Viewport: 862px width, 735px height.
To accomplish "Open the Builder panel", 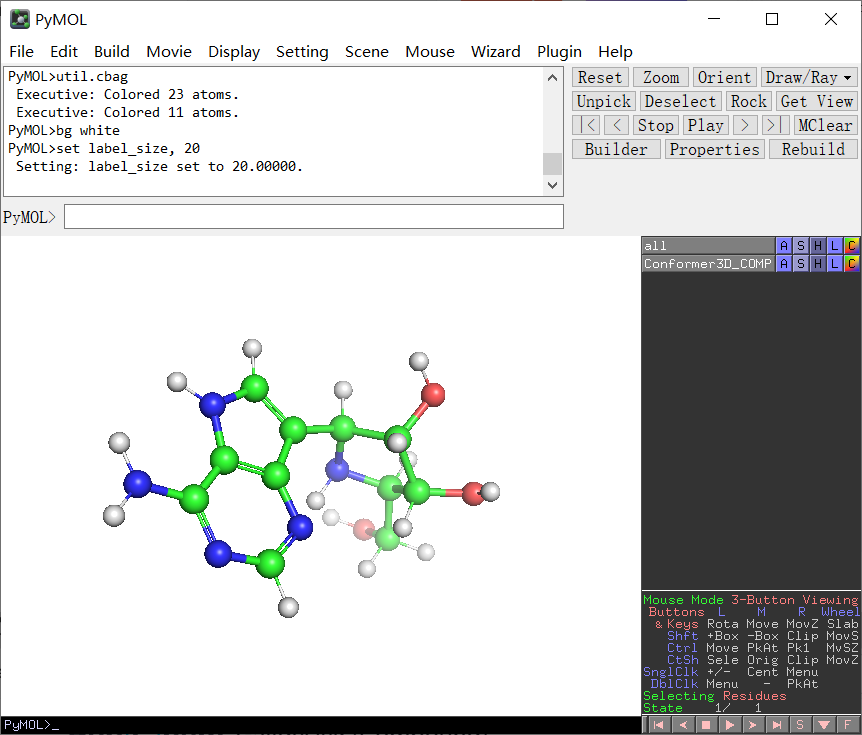I will pos(616,149).
